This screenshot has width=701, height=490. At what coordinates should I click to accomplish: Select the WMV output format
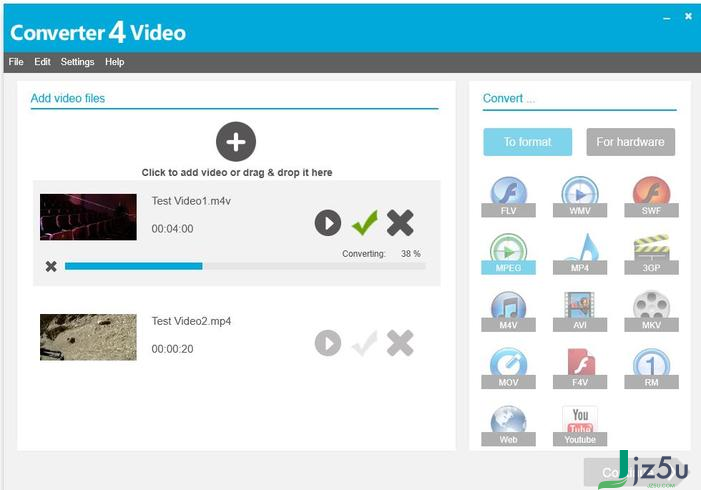pyautogui.click(x=580, y=197)
